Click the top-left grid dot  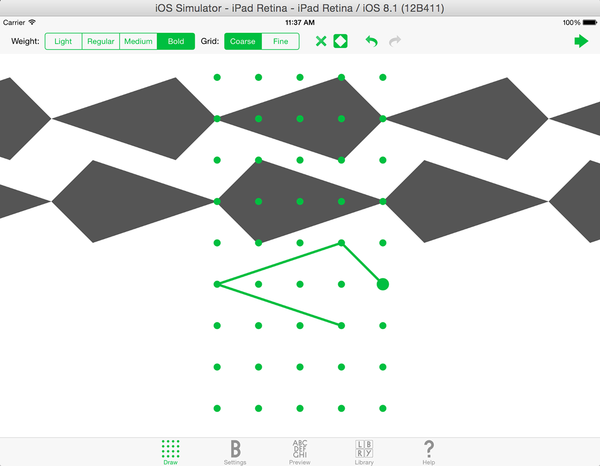coord(217,77)
